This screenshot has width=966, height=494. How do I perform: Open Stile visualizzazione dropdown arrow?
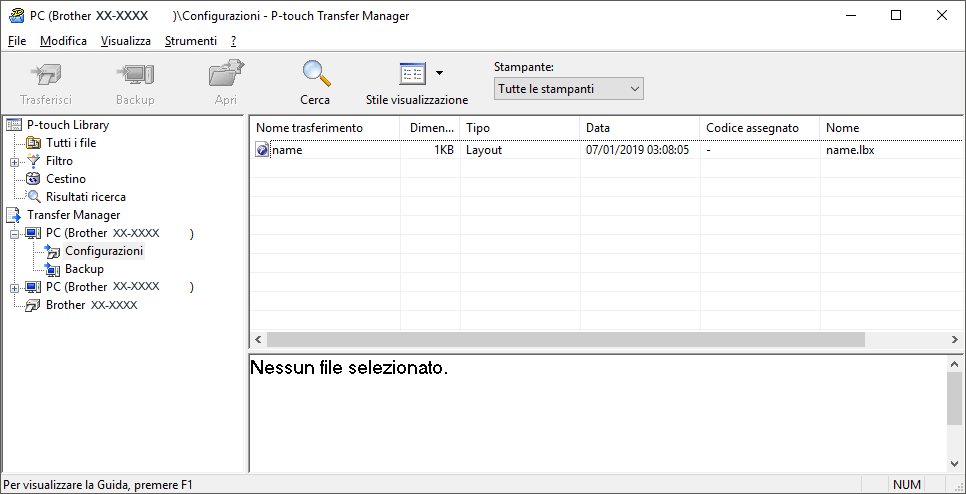coord(439,73)
